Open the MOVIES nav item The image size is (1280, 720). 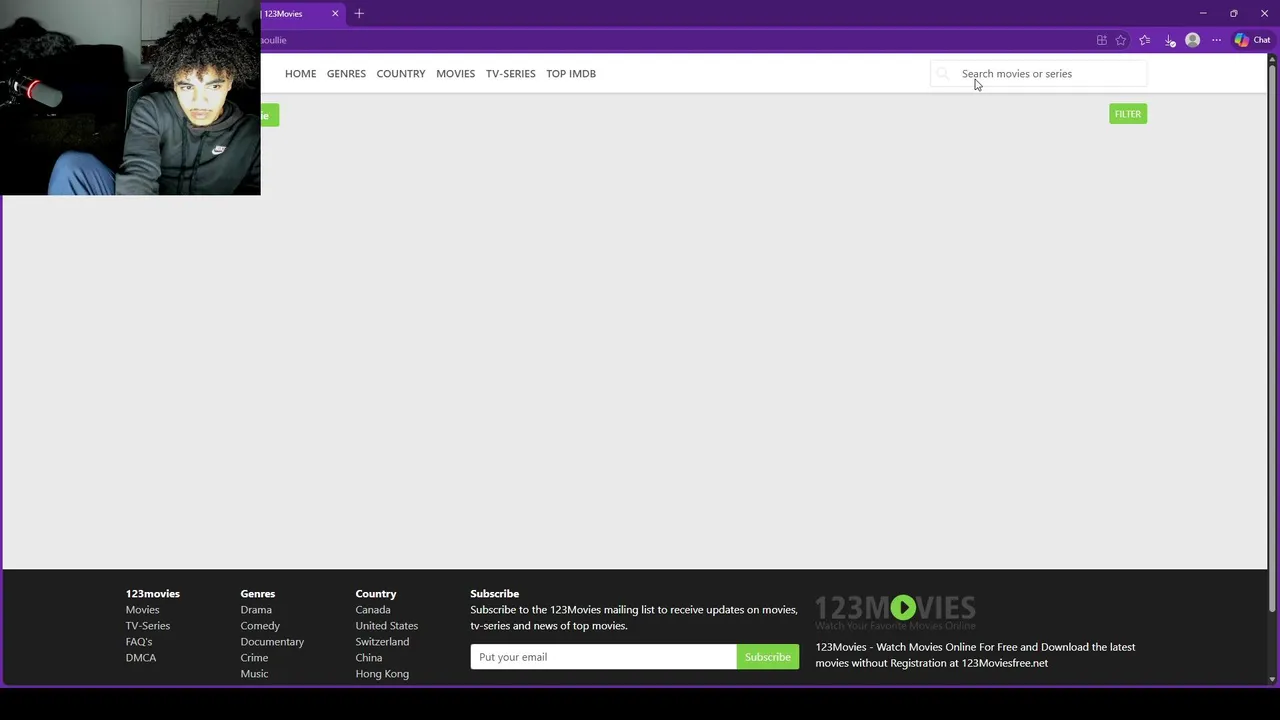455,74
